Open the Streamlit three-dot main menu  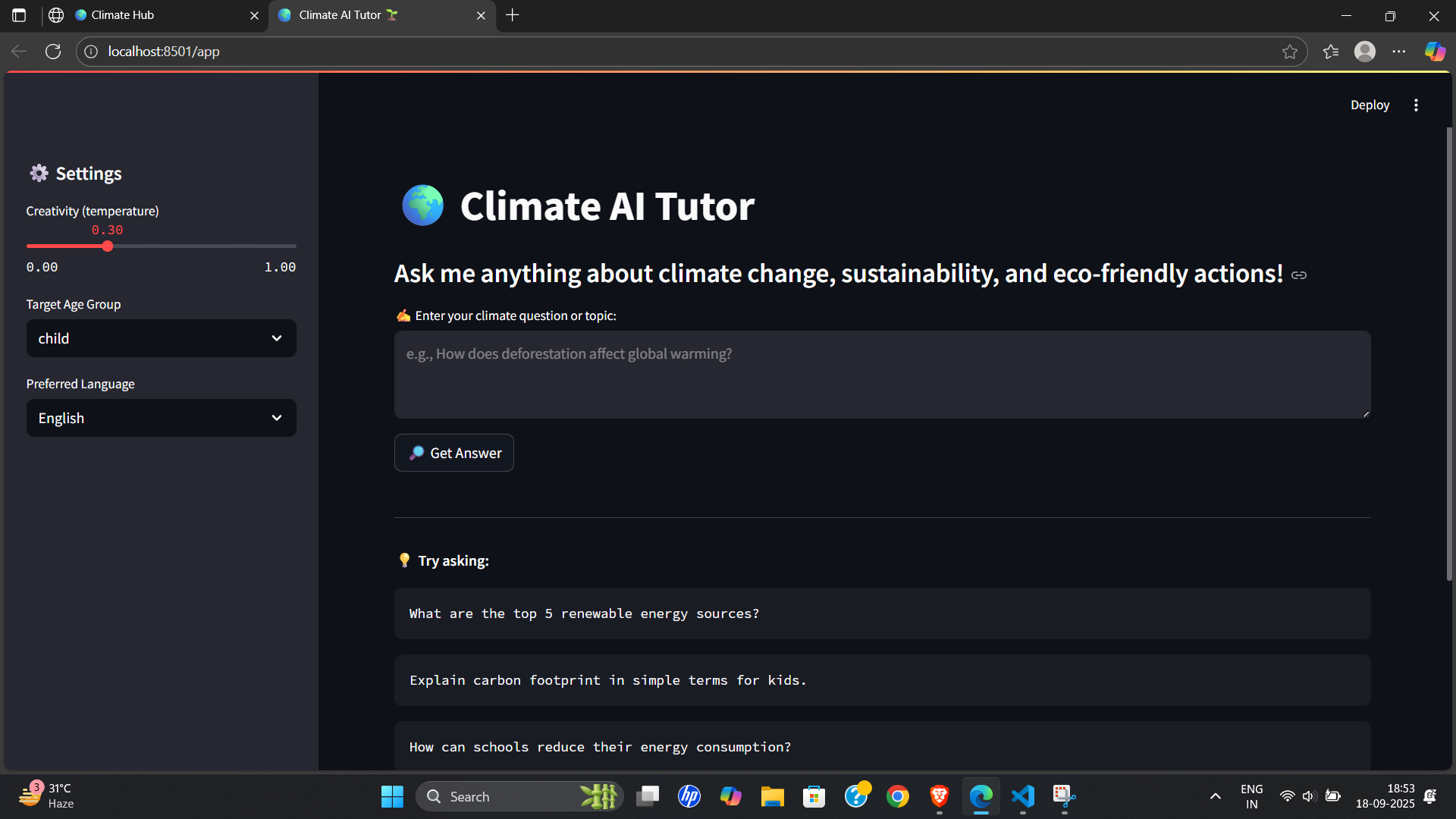coord(1416,105)
